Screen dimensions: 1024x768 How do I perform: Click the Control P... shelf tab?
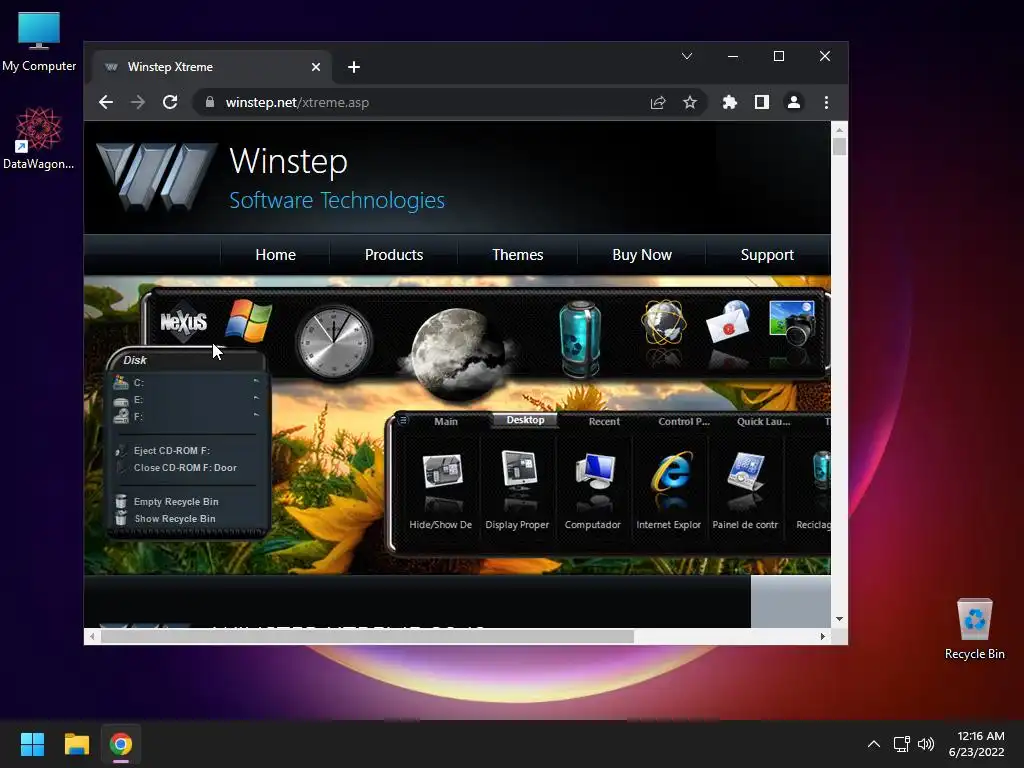click(x=684, y=421)
